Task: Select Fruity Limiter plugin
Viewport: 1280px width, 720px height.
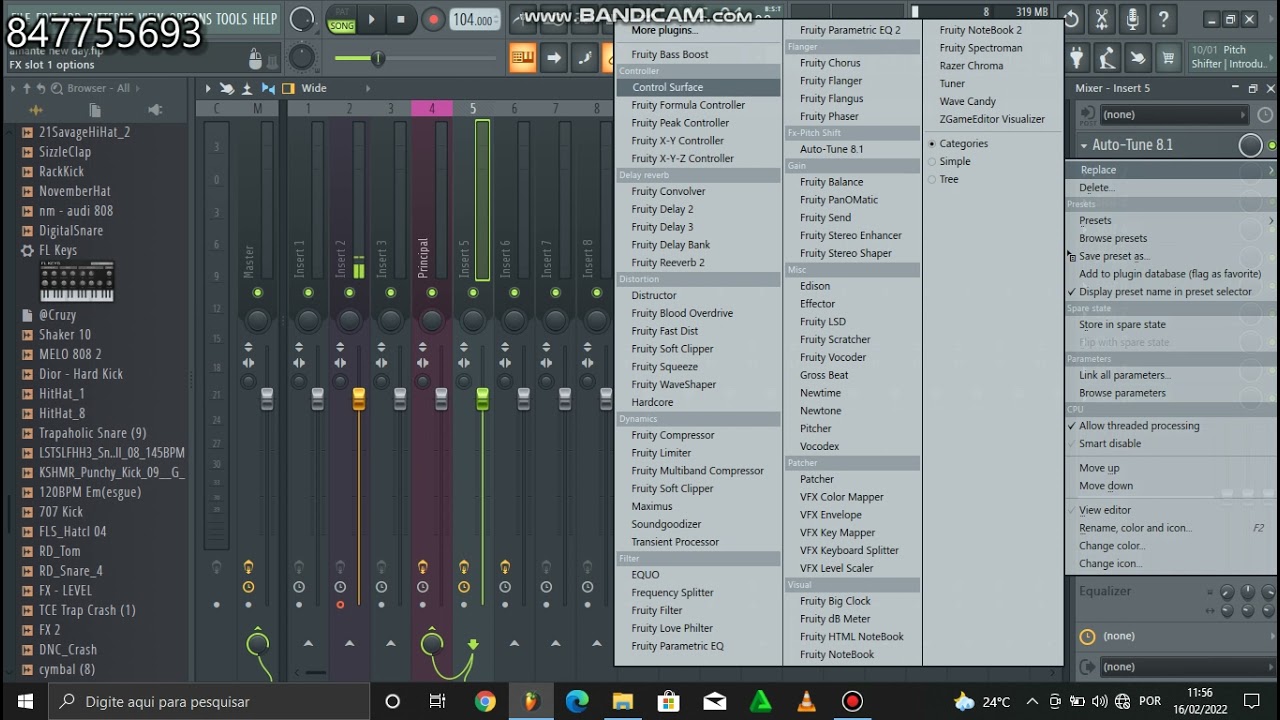Action: 661,453
